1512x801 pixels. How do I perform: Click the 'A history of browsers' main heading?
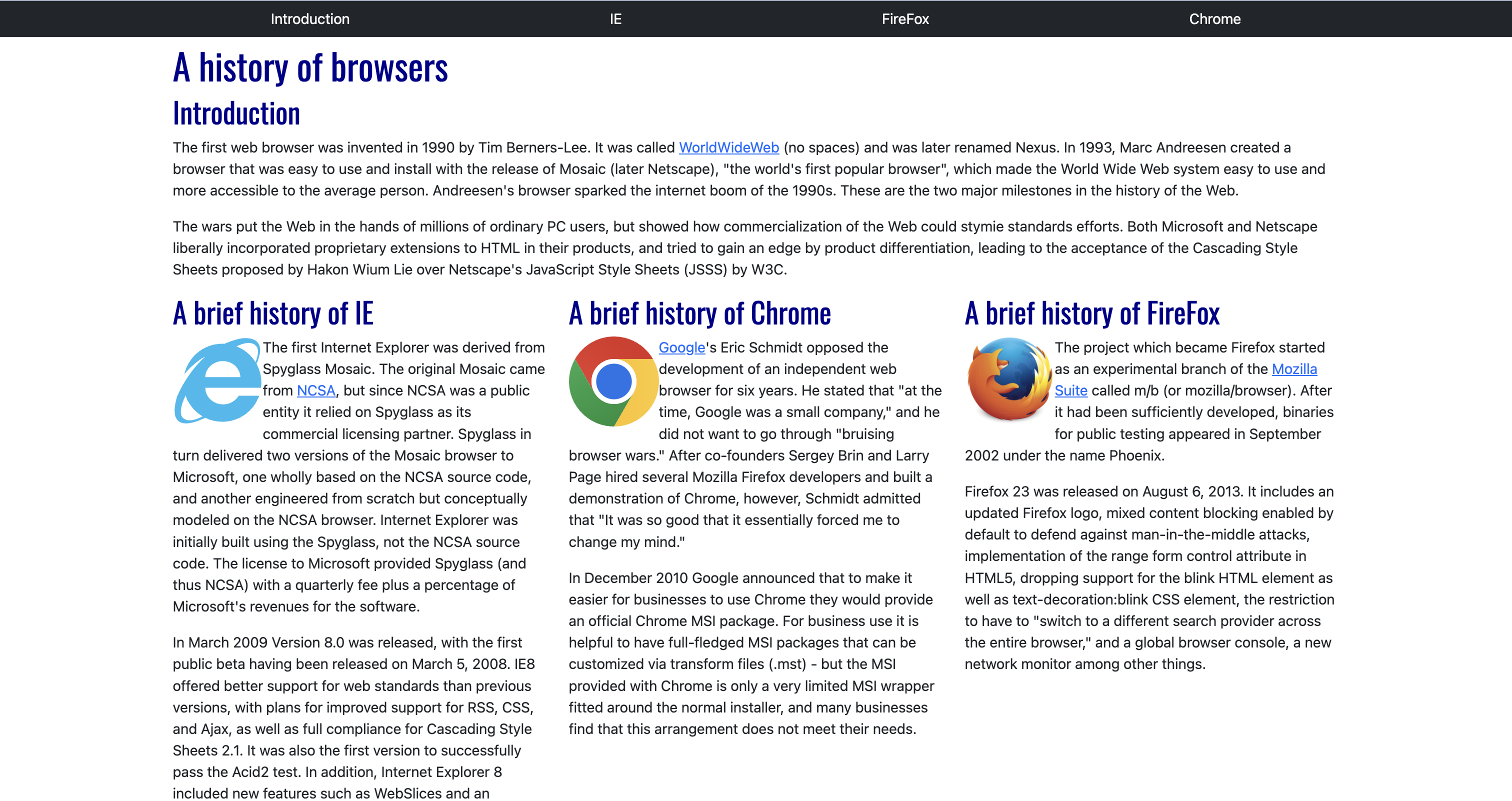(310, 67)
